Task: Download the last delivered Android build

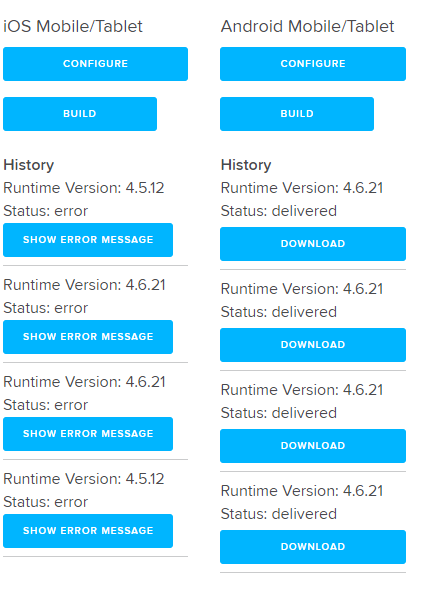Action: pyautogui.click(x=313, y=547)
